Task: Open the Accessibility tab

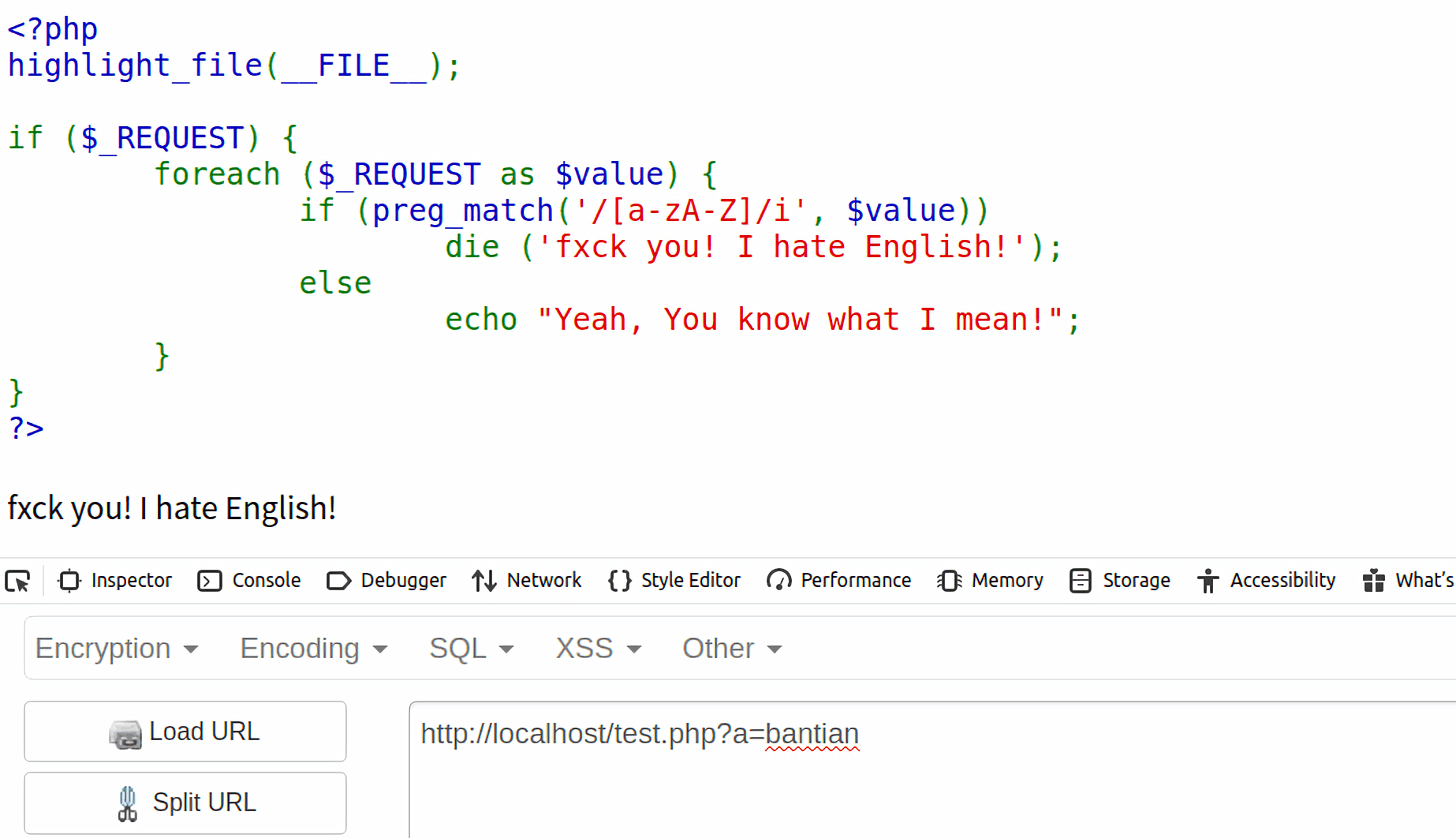Action: point(1267,581)
